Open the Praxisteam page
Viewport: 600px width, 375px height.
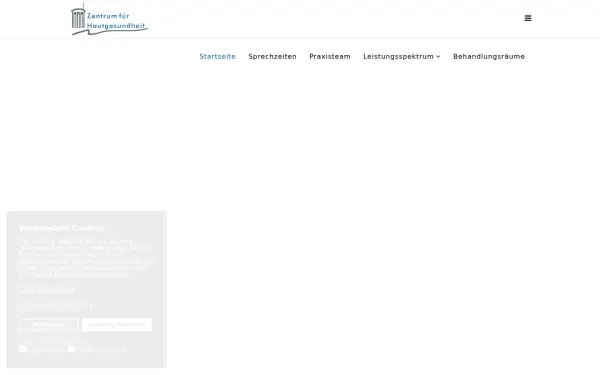pyautogui.click(x=330, y=56)
